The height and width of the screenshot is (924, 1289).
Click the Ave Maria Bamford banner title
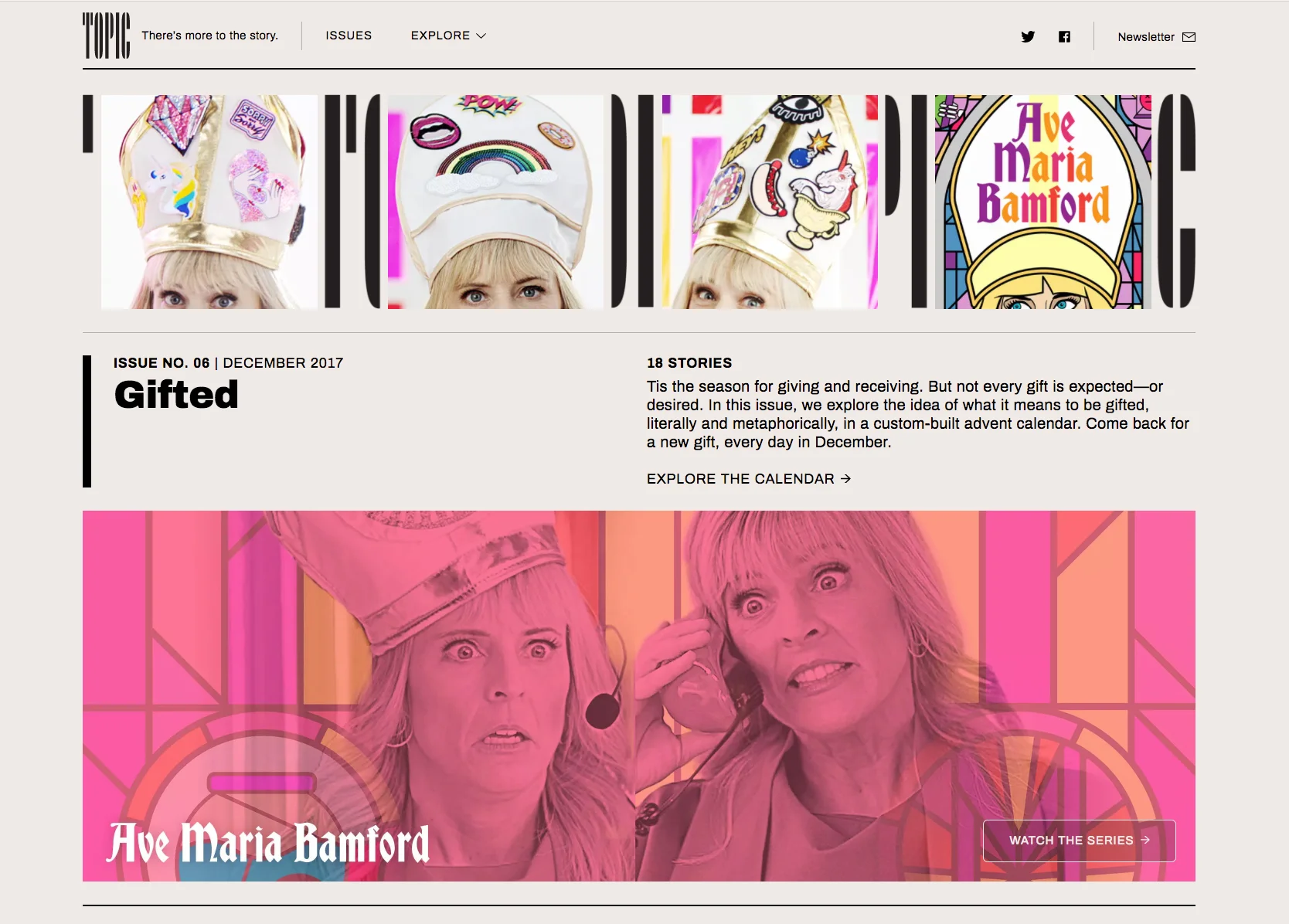point(269,843)
